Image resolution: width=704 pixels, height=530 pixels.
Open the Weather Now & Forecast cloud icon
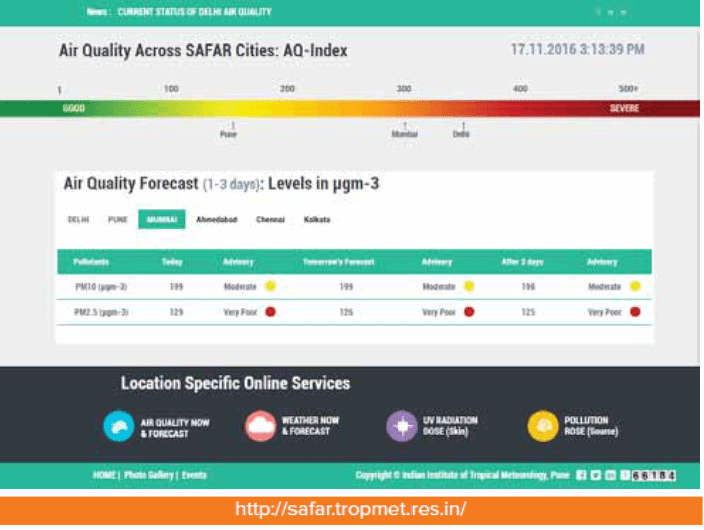point(260,427)
